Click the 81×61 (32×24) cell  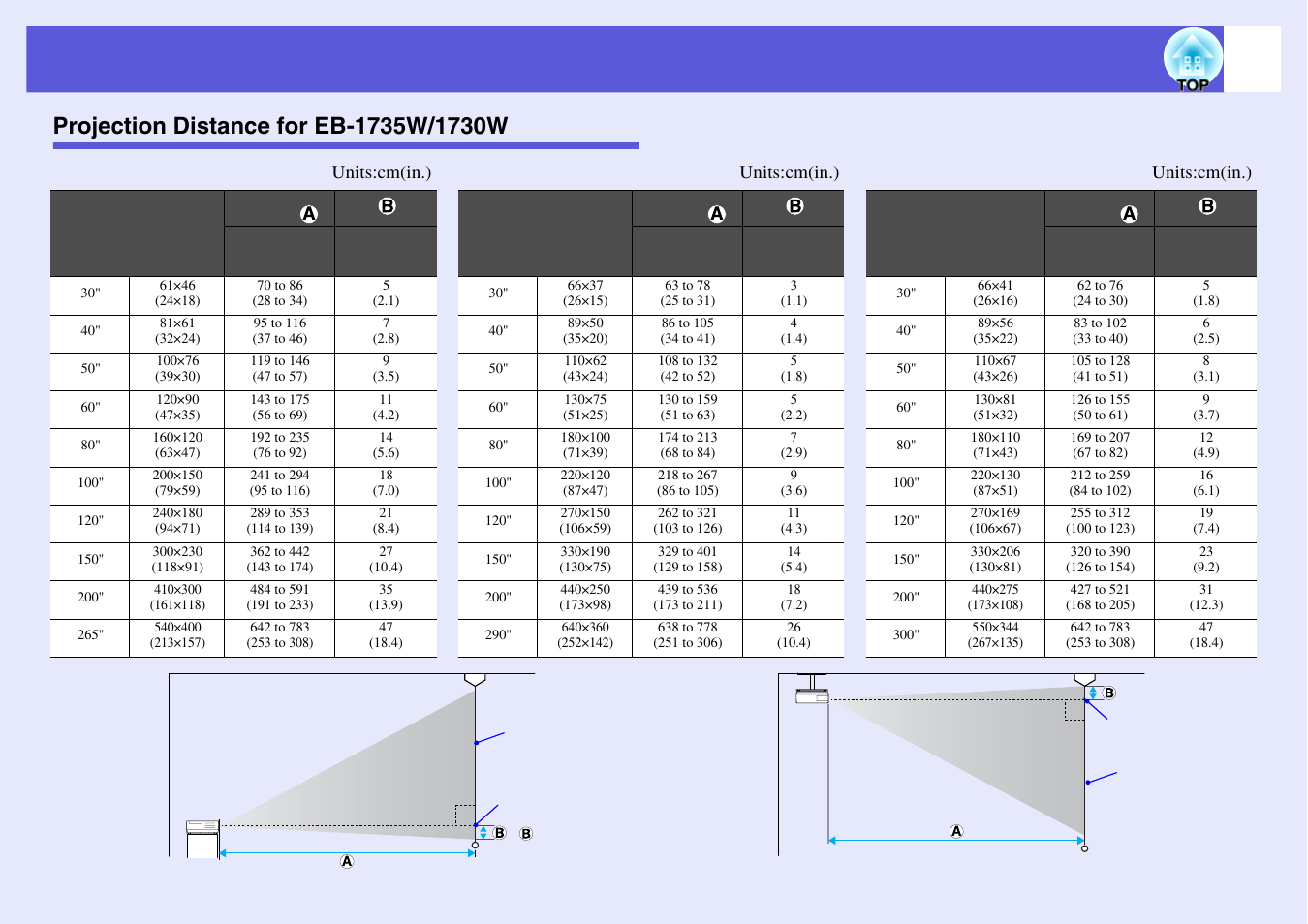pos(177,331)
